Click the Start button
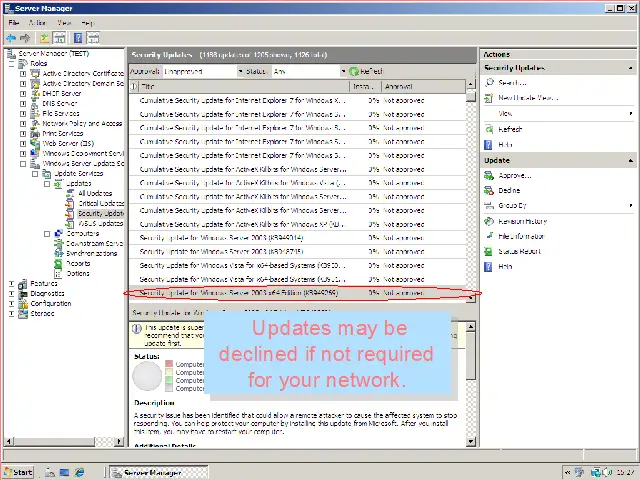 [x=19, y=472]
